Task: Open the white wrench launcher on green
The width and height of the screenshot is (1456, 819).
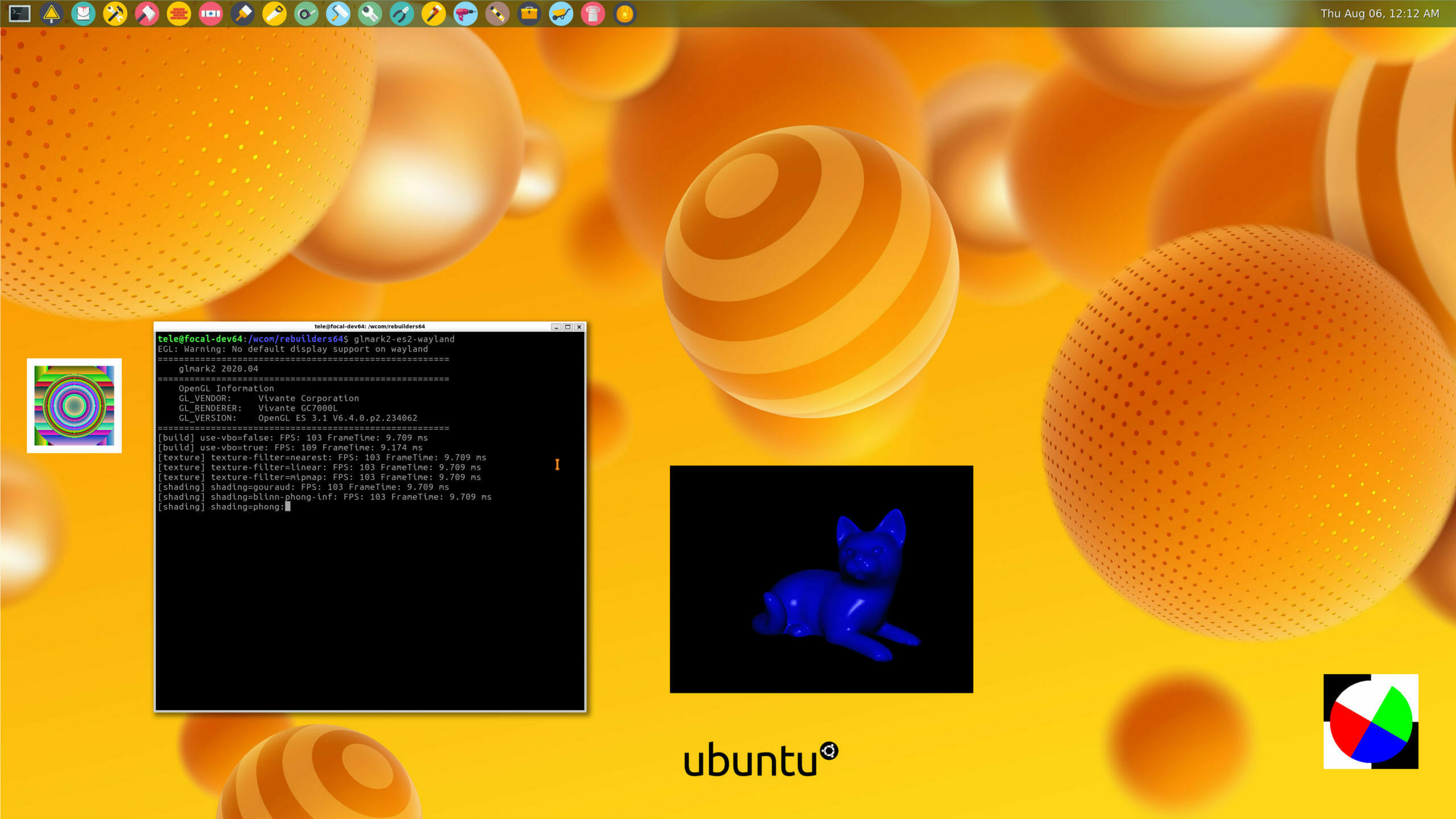Action: [370, 14]
